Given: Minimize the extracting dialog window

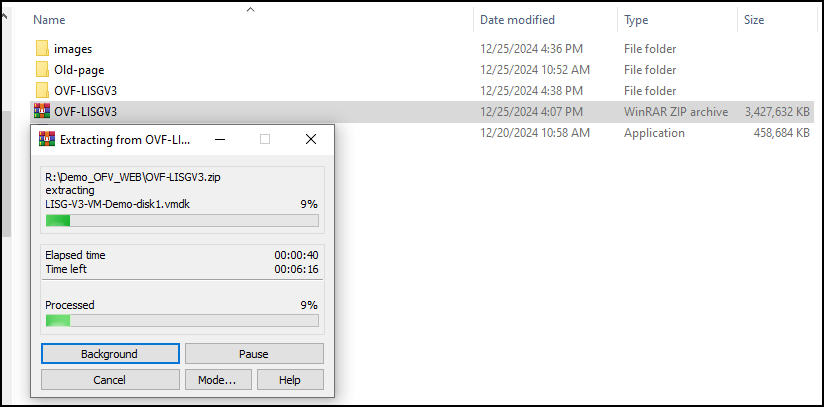Looking at the screenshot, I should 220,139.
